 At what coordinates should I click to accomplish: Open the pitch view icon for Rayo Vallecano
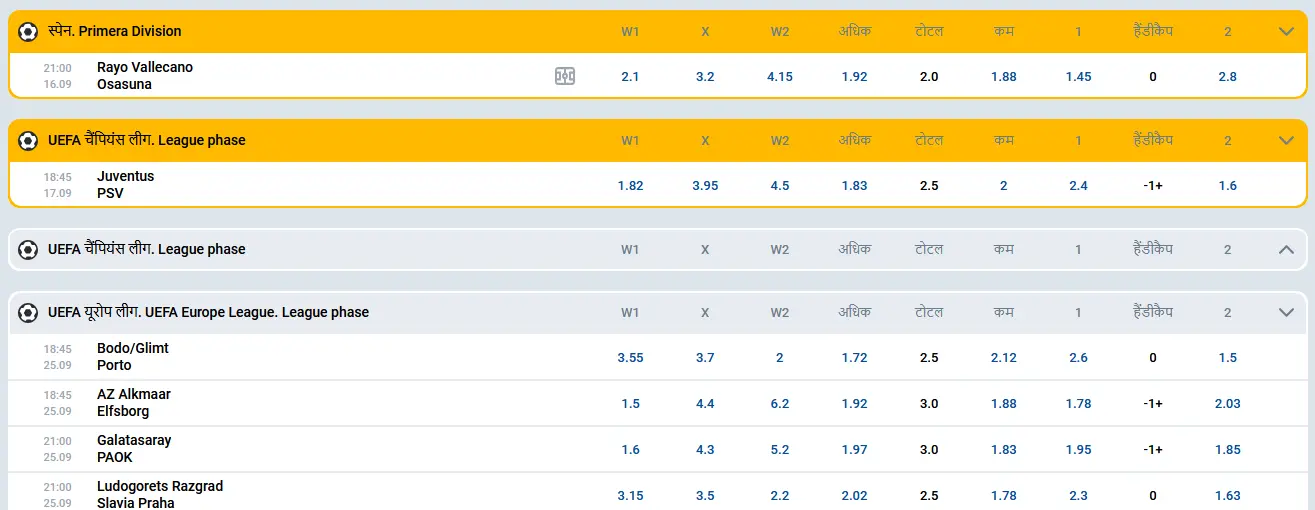[x=565, y=76]
